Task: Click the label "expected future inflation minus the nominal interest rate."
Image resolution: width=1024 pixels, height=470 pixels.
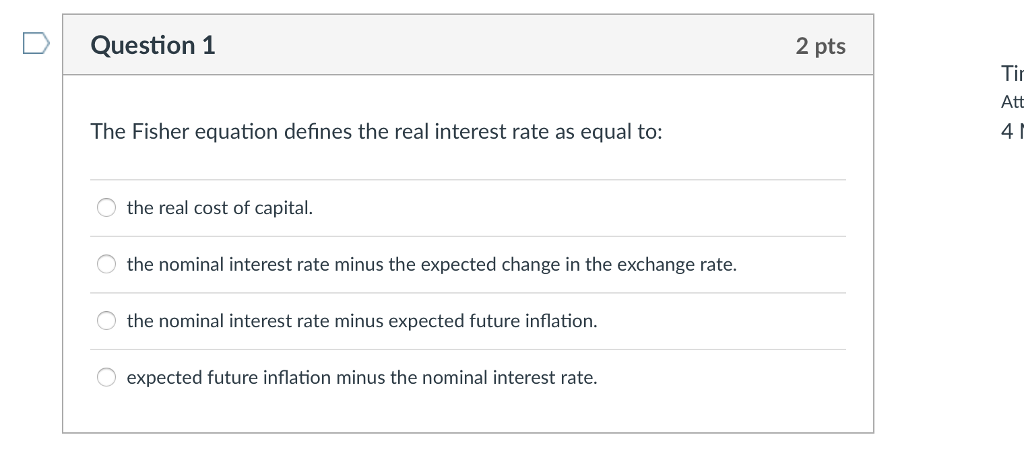Action: (x=362, y=378)
